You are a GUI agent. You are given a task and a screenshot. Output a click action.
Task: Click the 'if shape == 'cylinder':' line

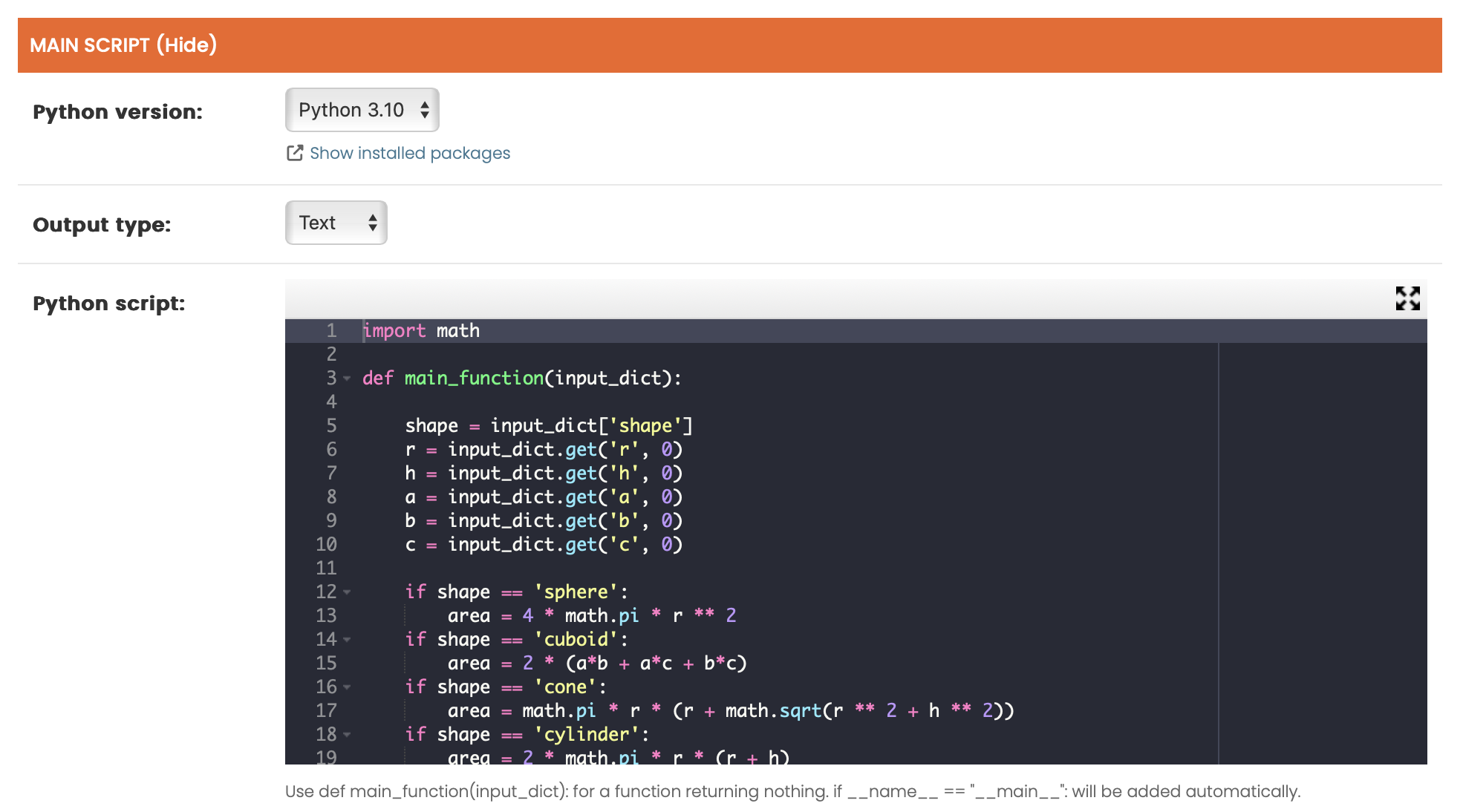point(527,735)
